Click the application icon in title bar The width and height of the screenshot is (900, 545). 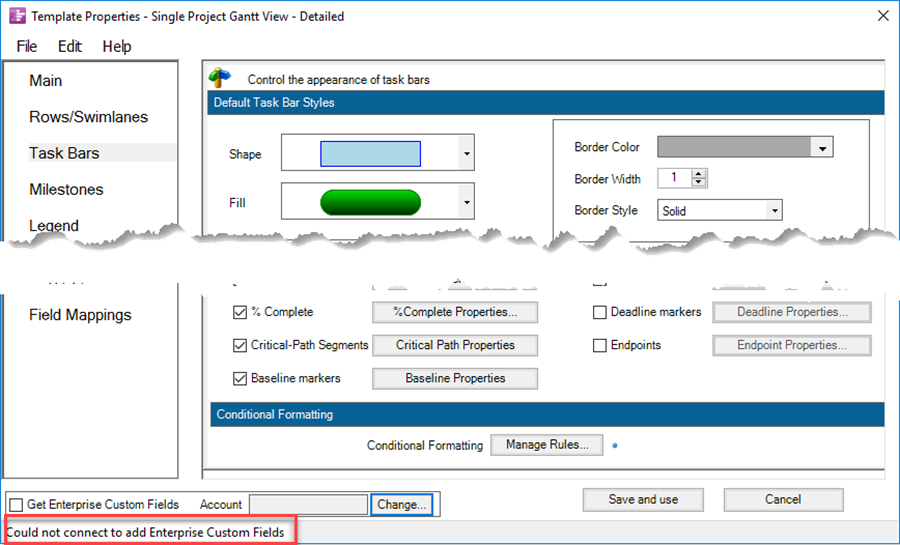(16, 16)
